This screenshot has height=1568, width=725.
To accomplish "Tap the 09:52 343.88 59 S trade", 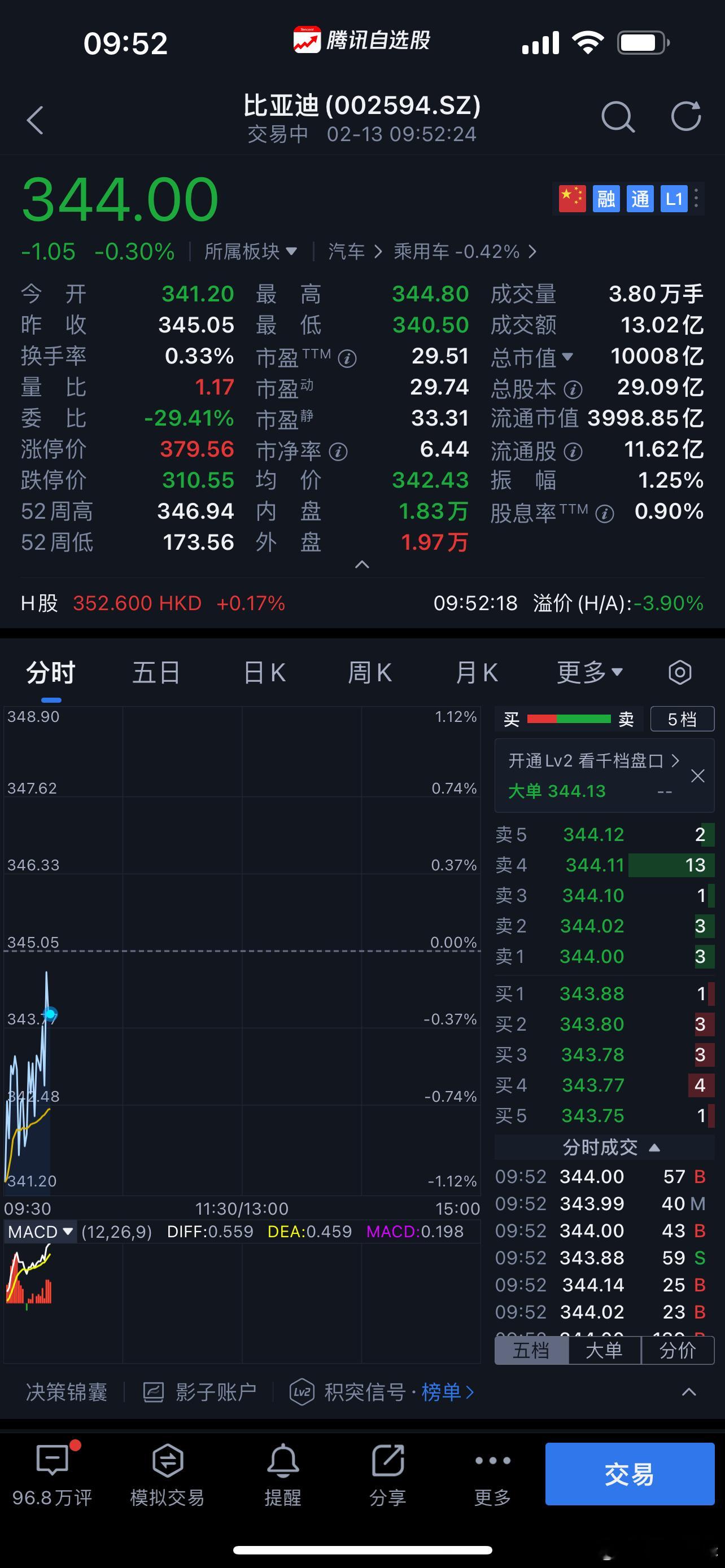I will [601, 1258].
